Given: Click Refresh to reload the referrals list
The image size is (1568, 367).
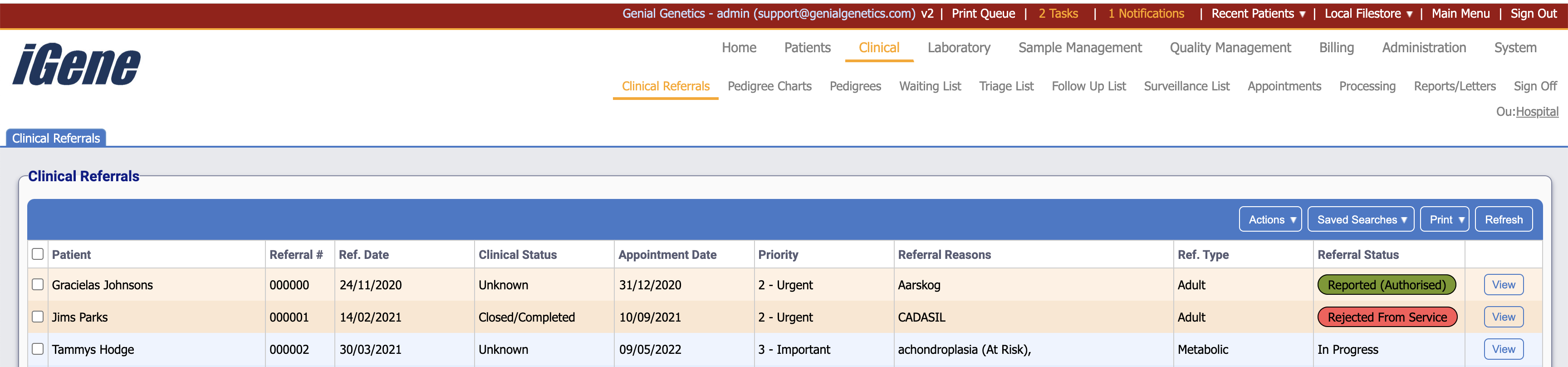Looking at the screenshot, I should (x=1504, y=219).
